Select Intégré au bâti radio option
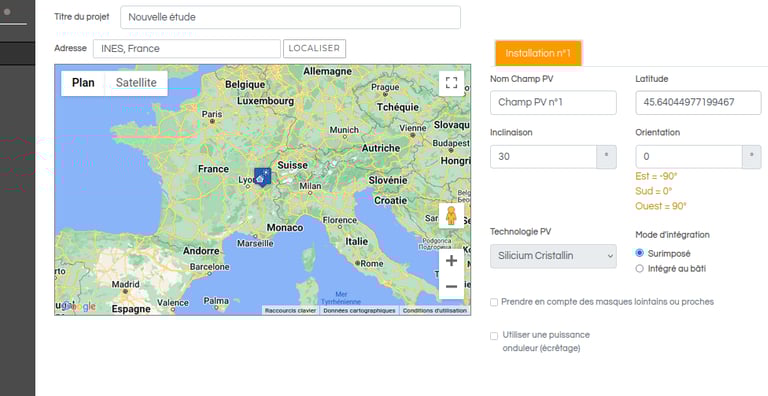The image size is (768, 396). click(x=639, y=269)
